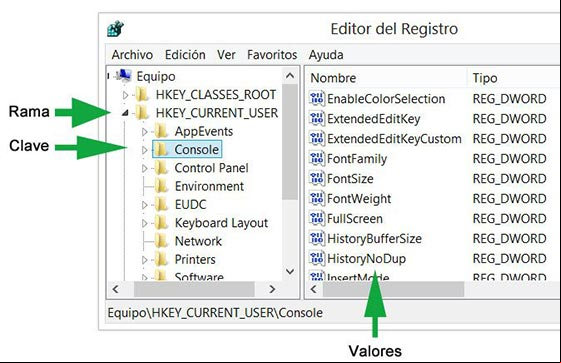Expand the Console key
This screenshot has height=363, width=561.
click(144, 150)
